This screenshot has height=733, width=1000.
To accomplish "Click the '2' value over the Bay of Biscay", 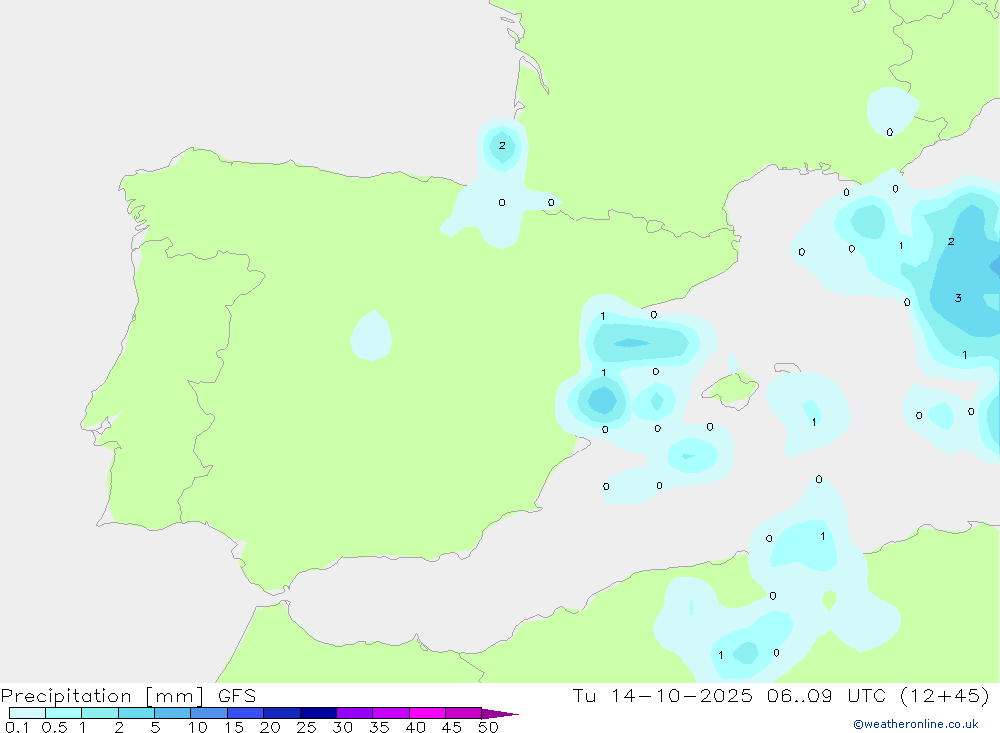I will click(x=502, y=145).
